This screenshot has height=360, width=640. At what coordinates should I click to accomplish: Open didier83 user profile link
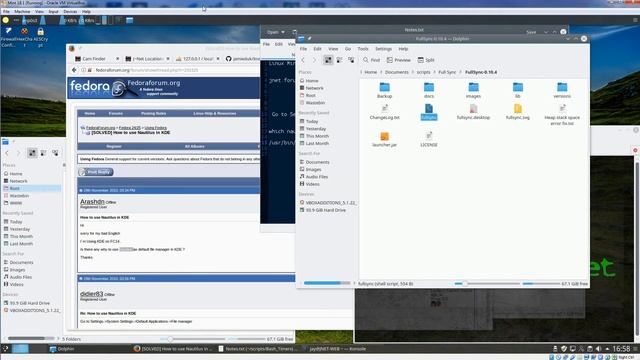[x=91, y=293]
